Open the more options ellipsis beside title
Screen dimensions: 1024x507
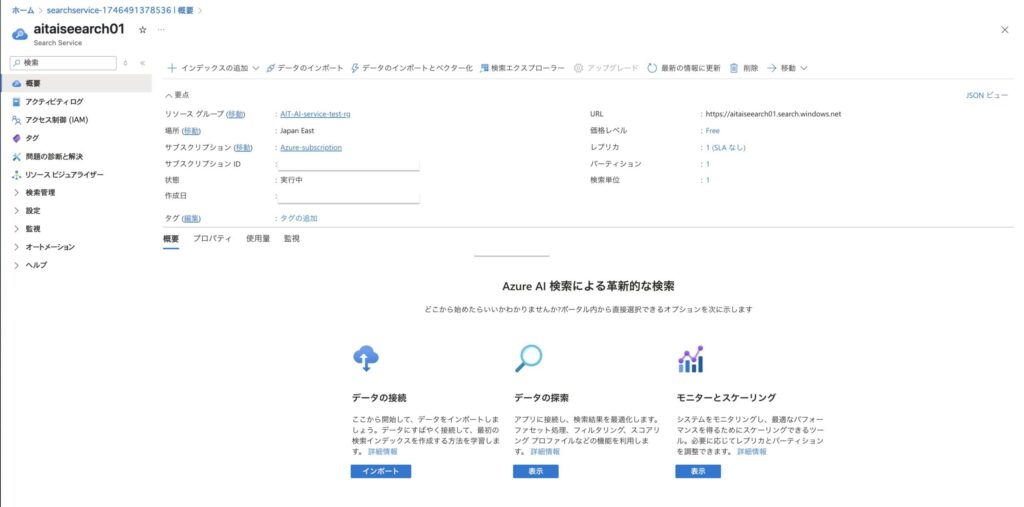161,30
